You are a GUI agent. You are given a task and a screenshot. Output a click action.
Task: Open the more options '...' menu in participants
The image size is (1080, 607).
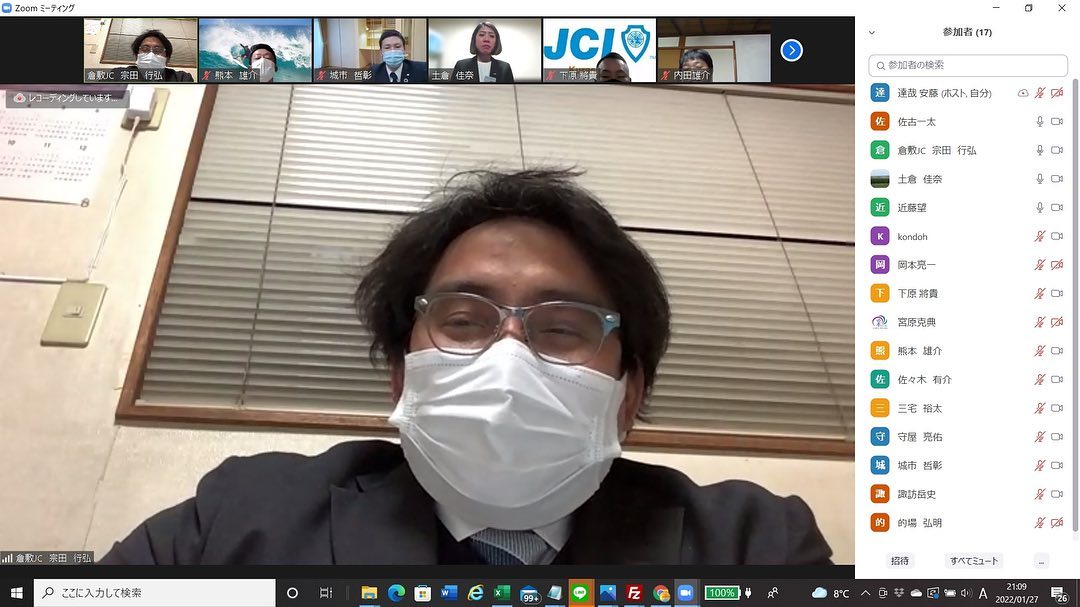(x=1041, y=561)
